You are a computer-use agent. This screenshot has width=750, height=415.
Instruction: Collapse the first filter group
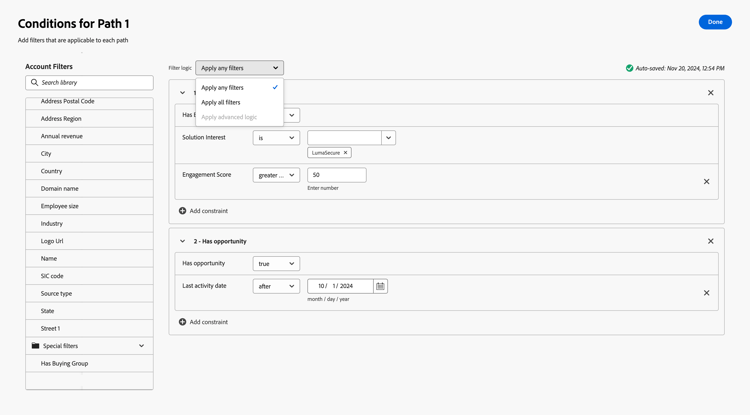click(182, 93)
